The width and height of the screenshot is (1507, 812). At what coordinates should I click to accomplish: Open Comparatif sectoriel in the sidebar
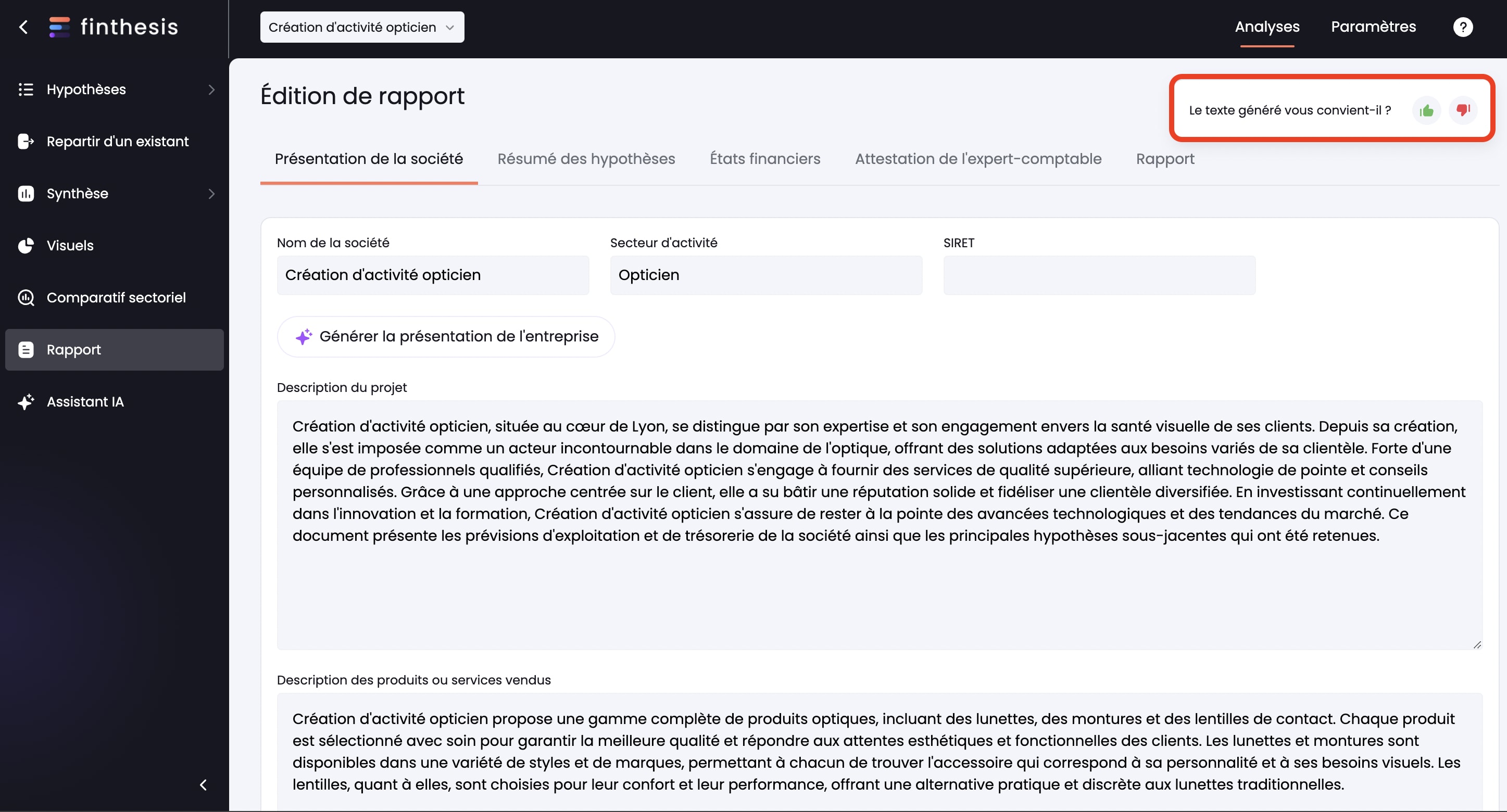click(x=115, y=298)
